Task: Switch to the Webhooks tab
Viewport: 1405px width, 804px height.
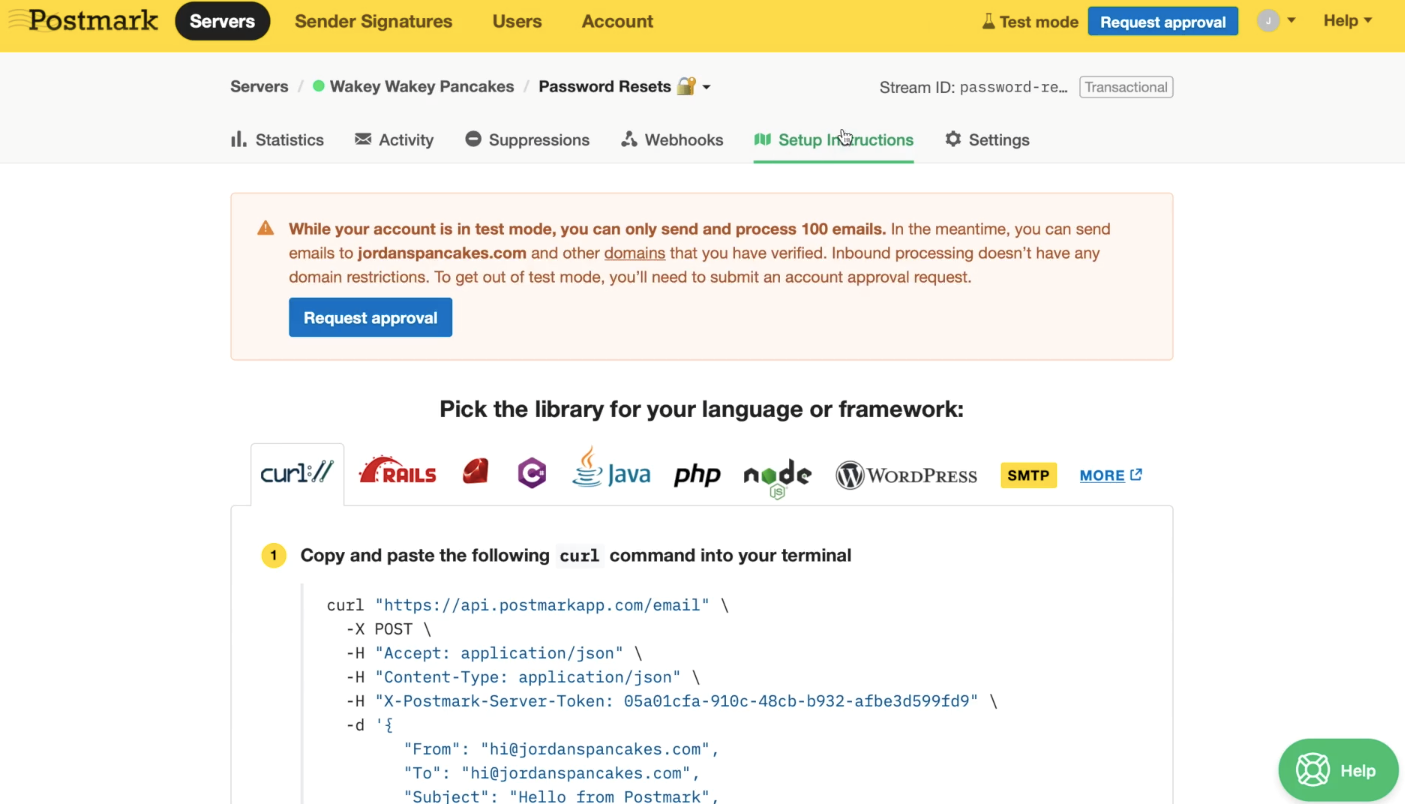Action: [672, 140]
